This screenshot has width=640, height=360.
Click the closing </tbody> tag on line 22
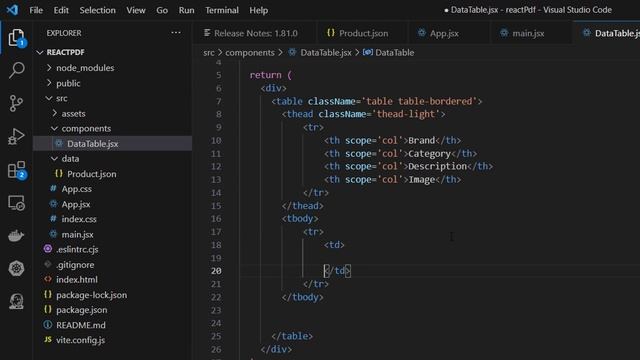(302, 297)
